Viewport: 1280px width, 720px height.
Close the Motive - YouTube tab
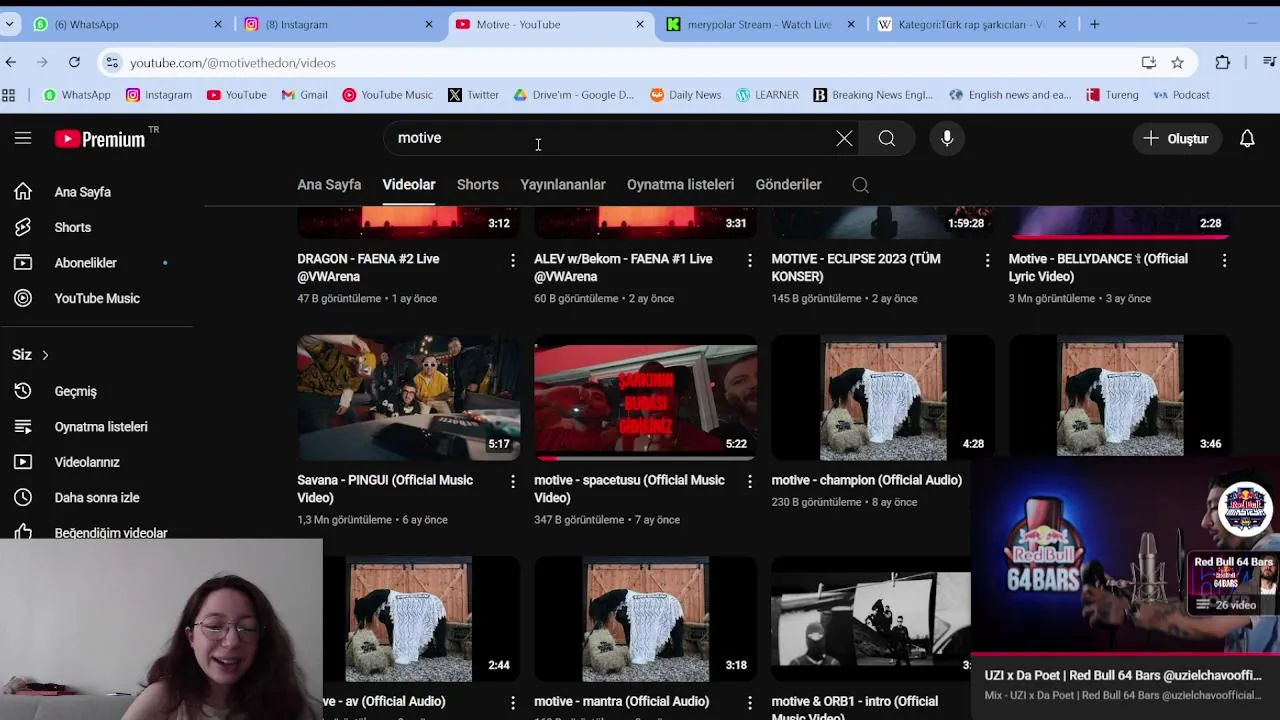[640, 24]
